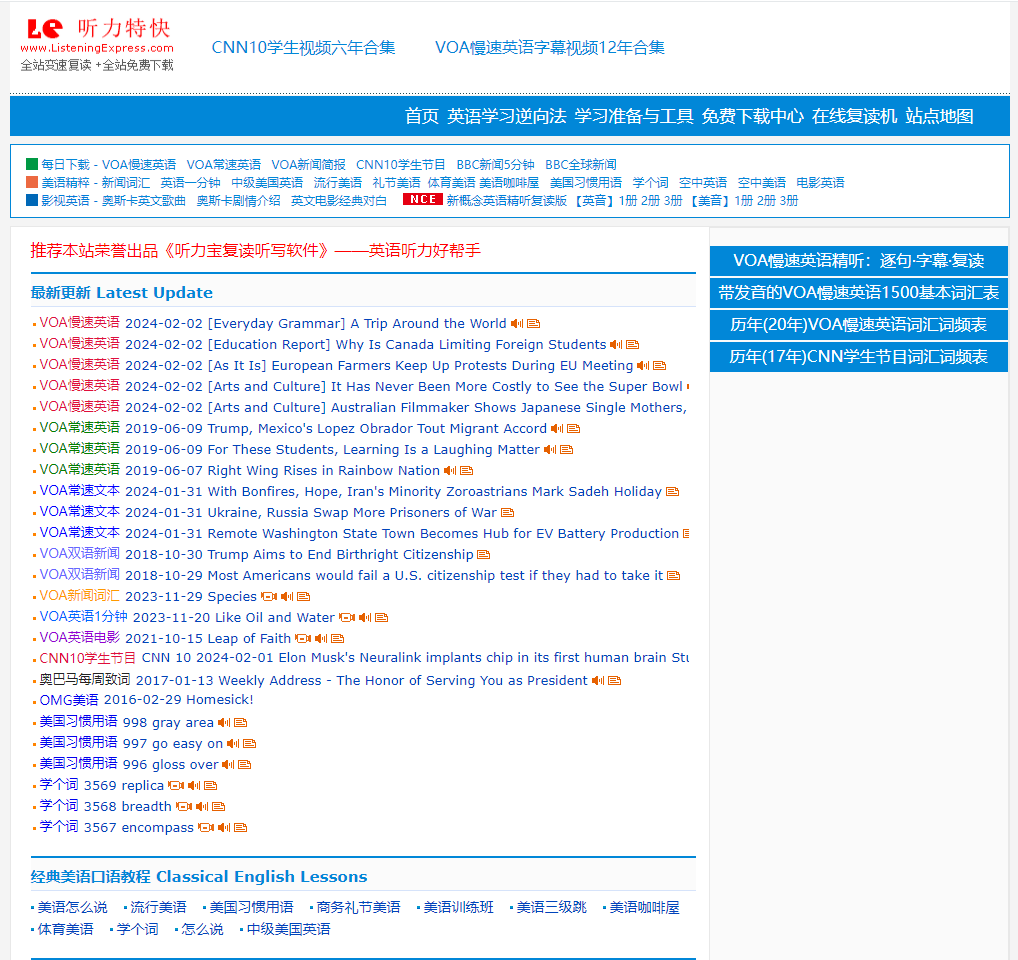Click audio icon for Leap of Faith
1018x960 pixels.
tap(321, 639)
